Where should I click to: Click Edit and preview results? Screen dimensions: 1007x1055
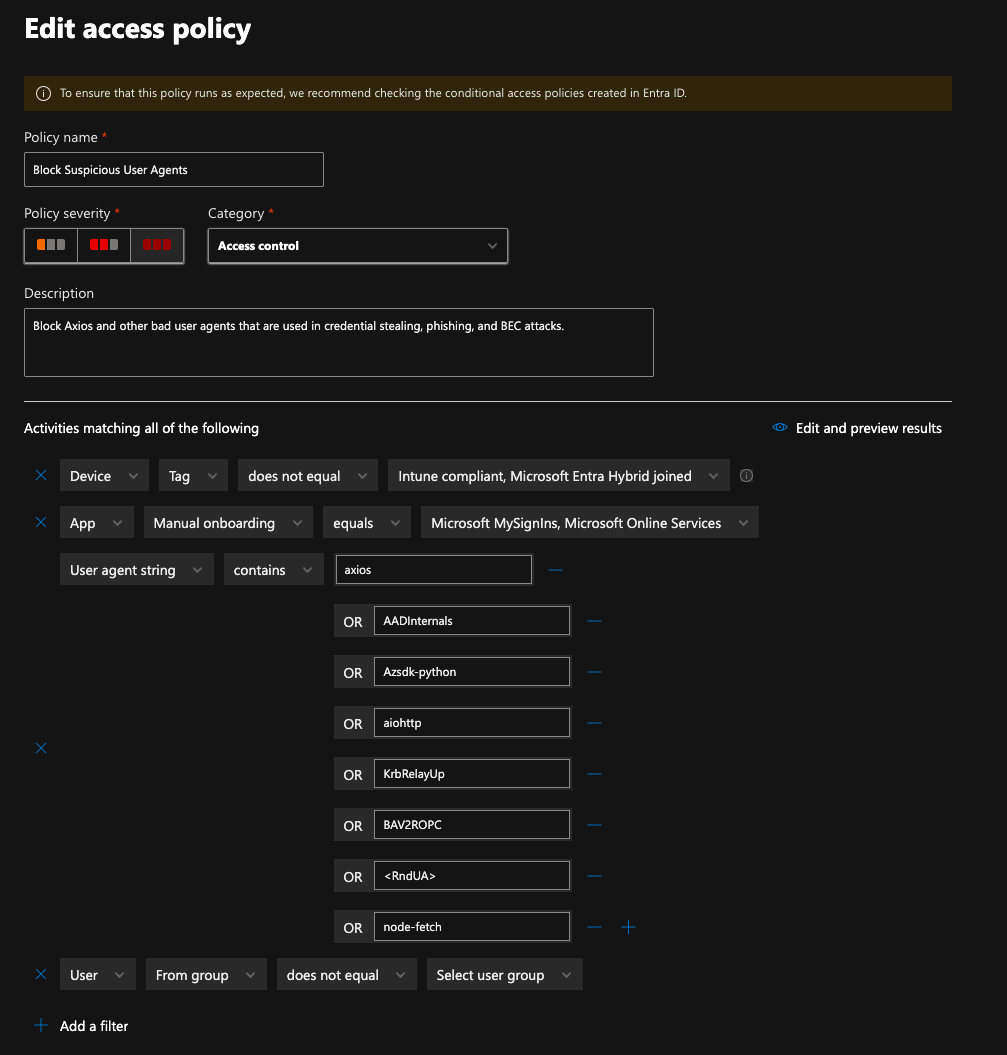868,427
